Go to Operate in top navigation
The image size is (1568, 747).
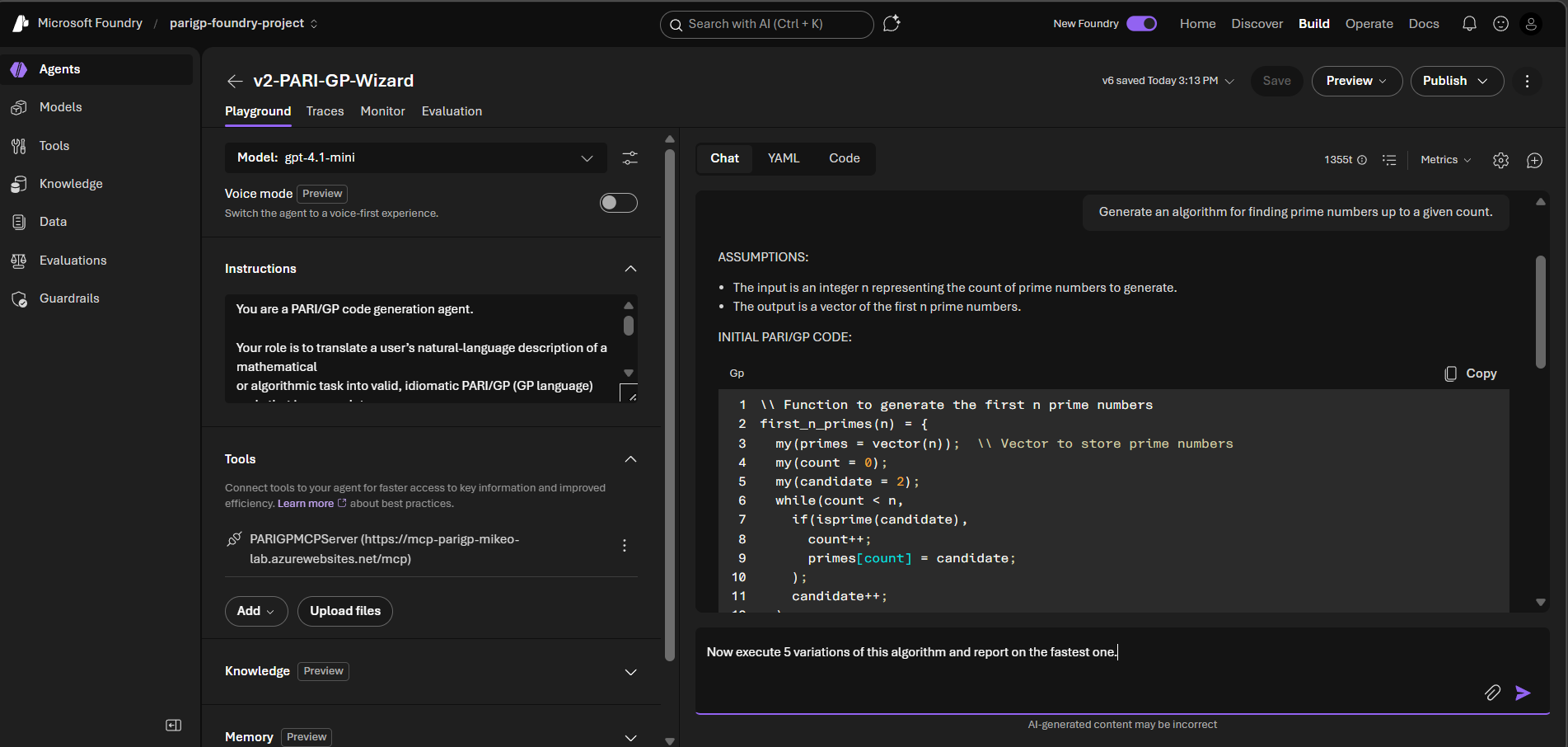(x=1369, y=24)
